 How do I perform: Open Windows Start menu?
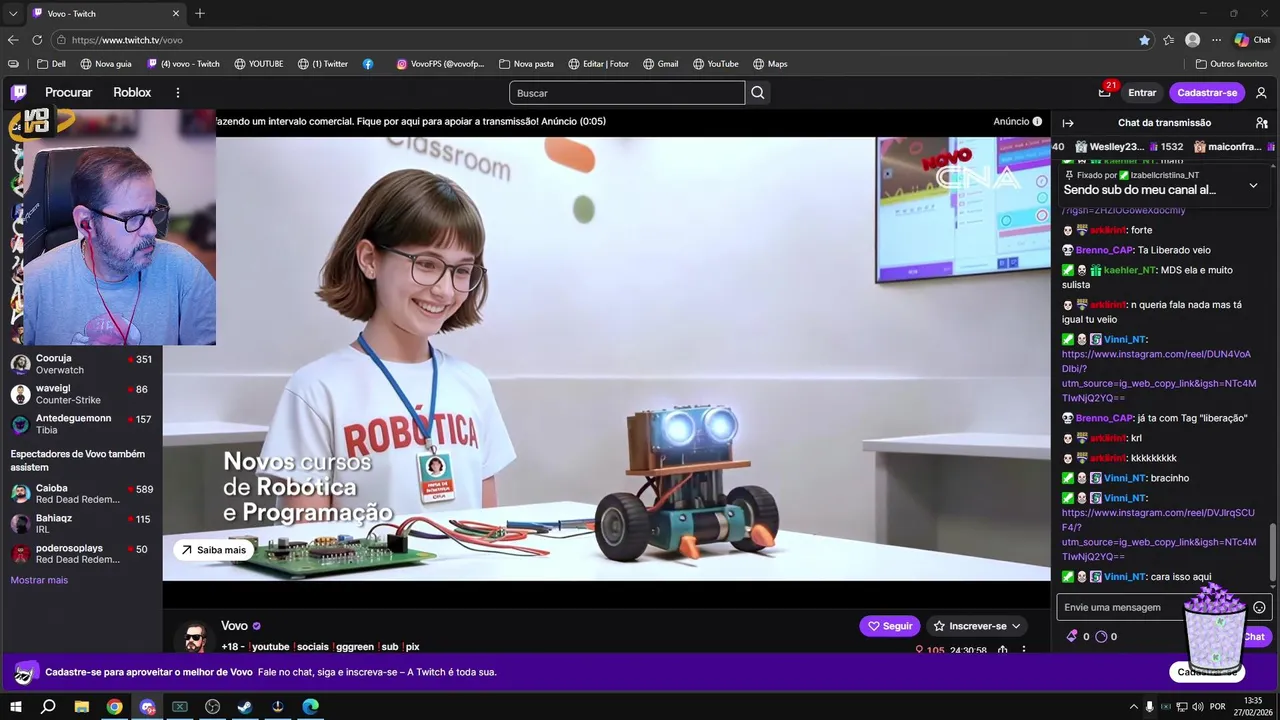point(15,707)
